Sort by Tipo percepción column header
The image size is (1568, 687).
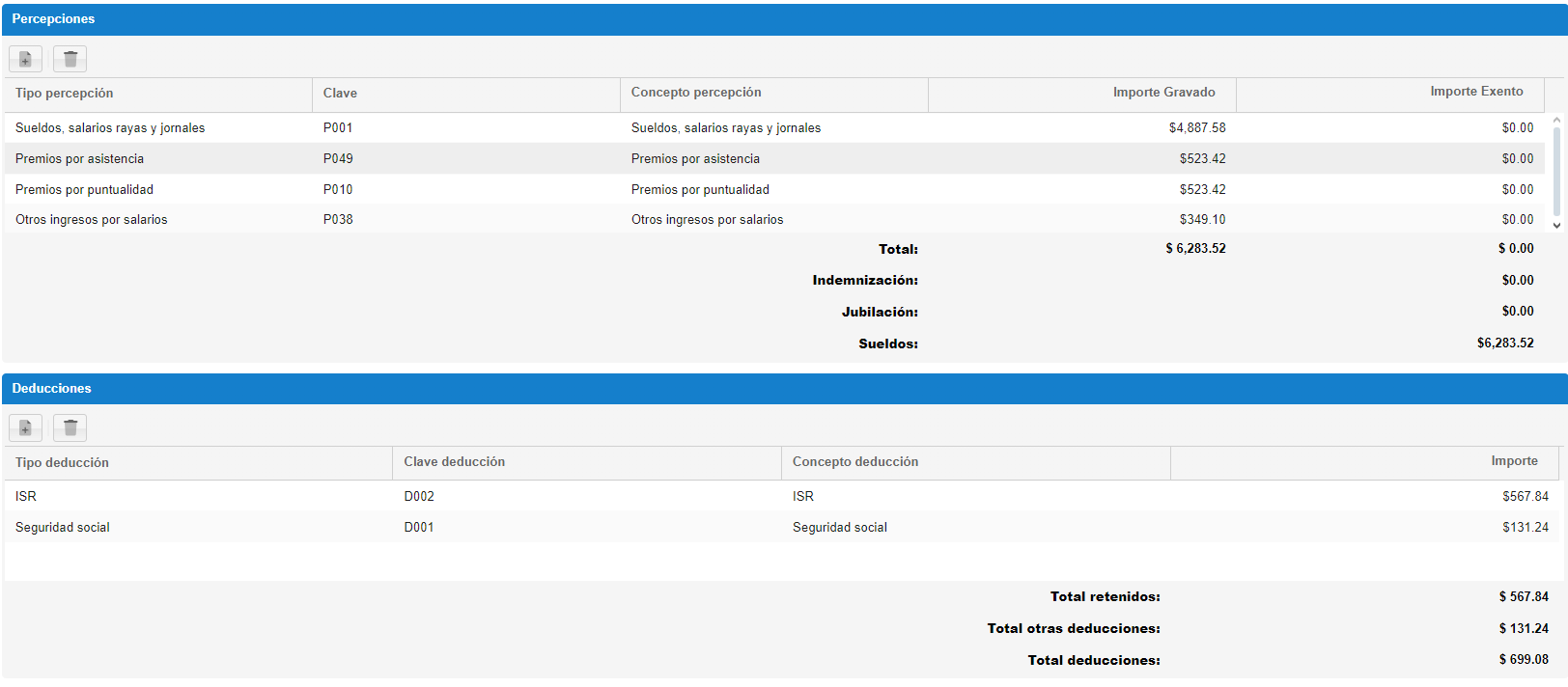64,94
